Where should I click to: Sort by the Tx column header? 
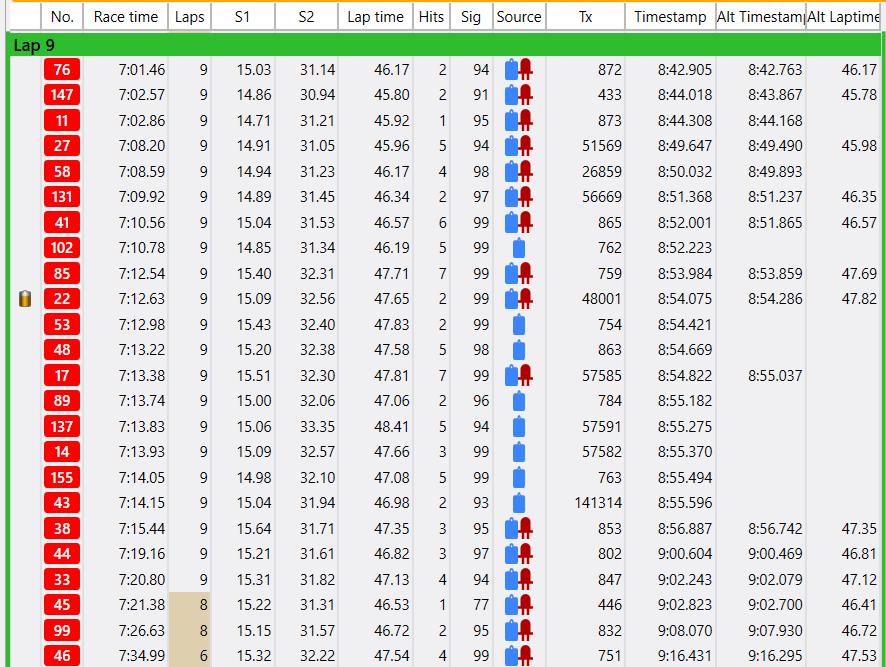(x=585, y=17)
